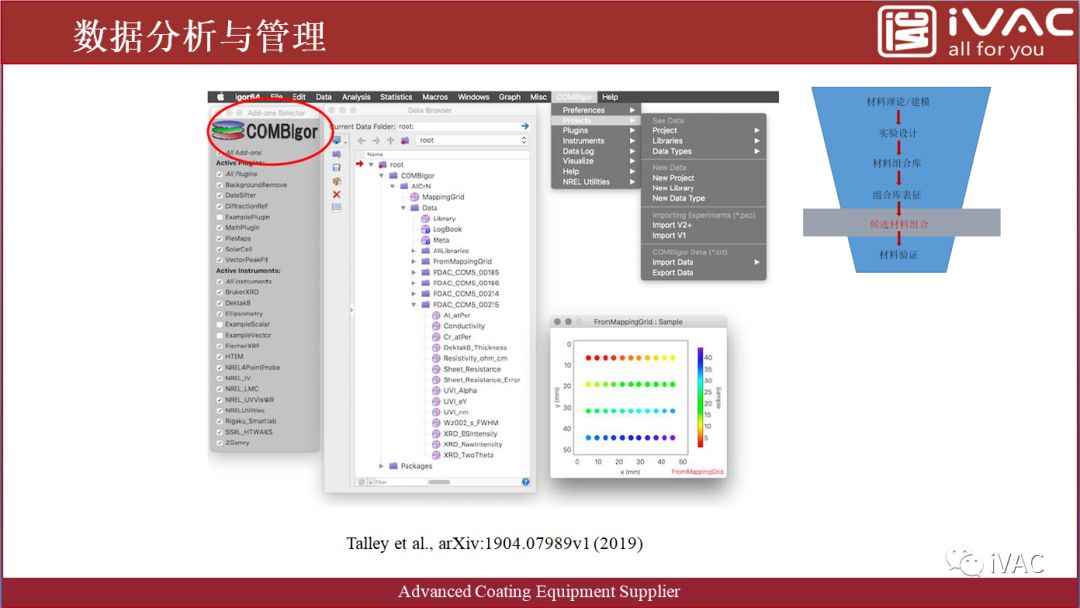The image size is (1080, 608).
Task: Collapse the root folder disclosure triangle
Action: coord(371,165)
